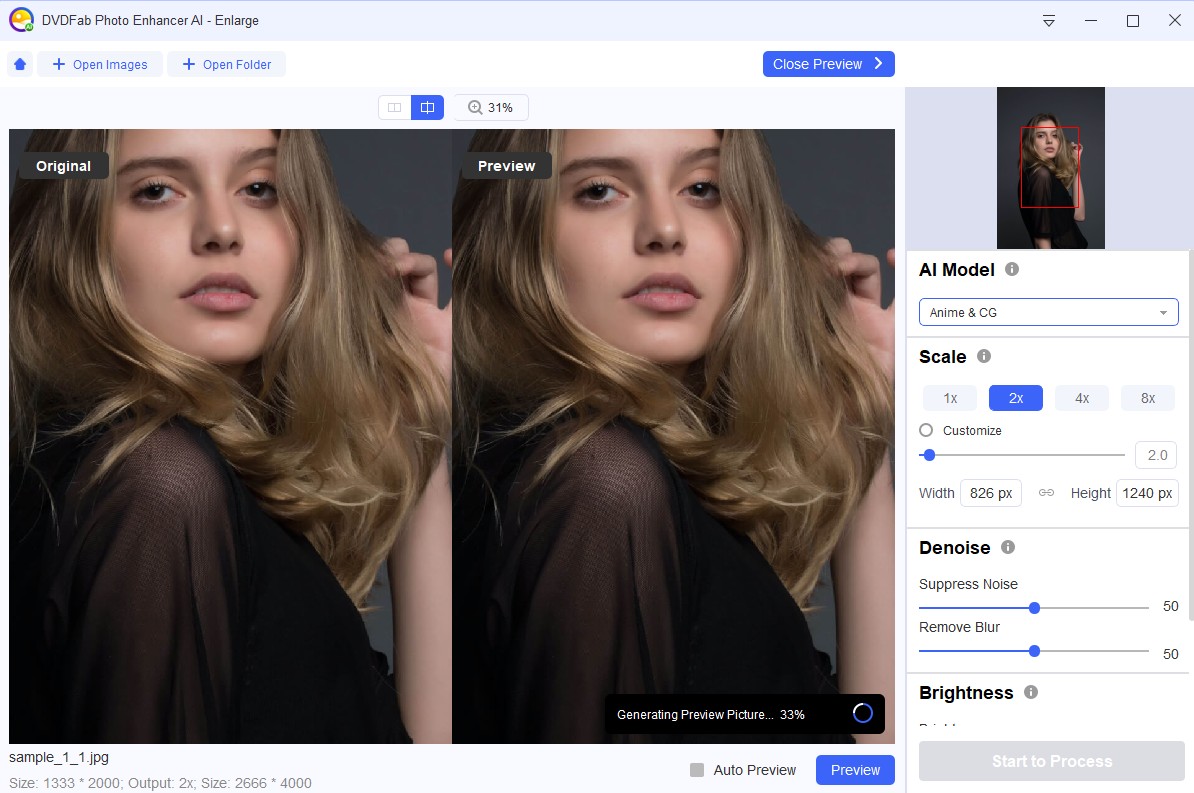Viewport: 1194px width, 793px height.
Task: Click the Suppress Noise slider handle
Action: [x=1034, y=608]
